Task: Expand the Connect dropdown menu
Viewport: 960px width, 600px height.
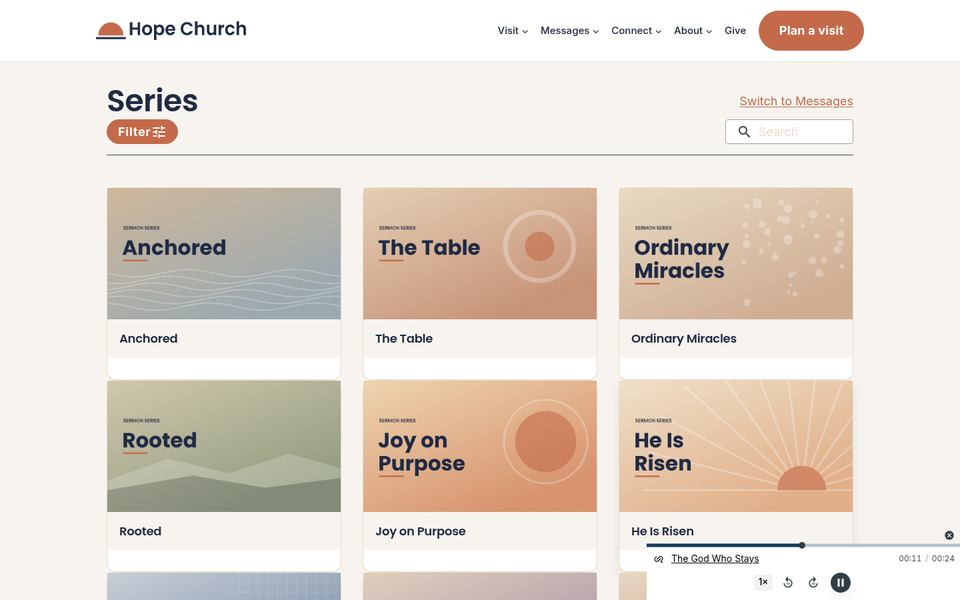Action: 636,31
